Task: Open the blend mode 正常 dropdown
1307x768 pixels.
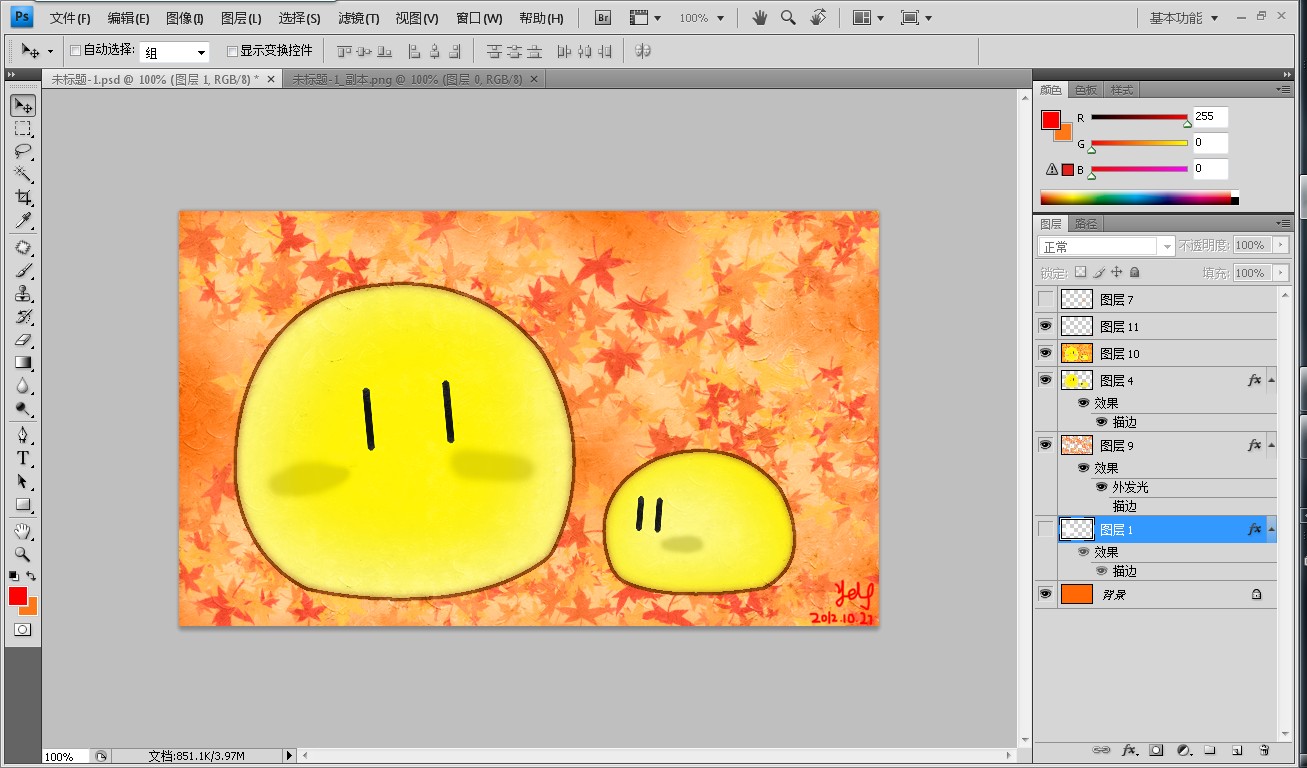Action: coord(1105,246)
